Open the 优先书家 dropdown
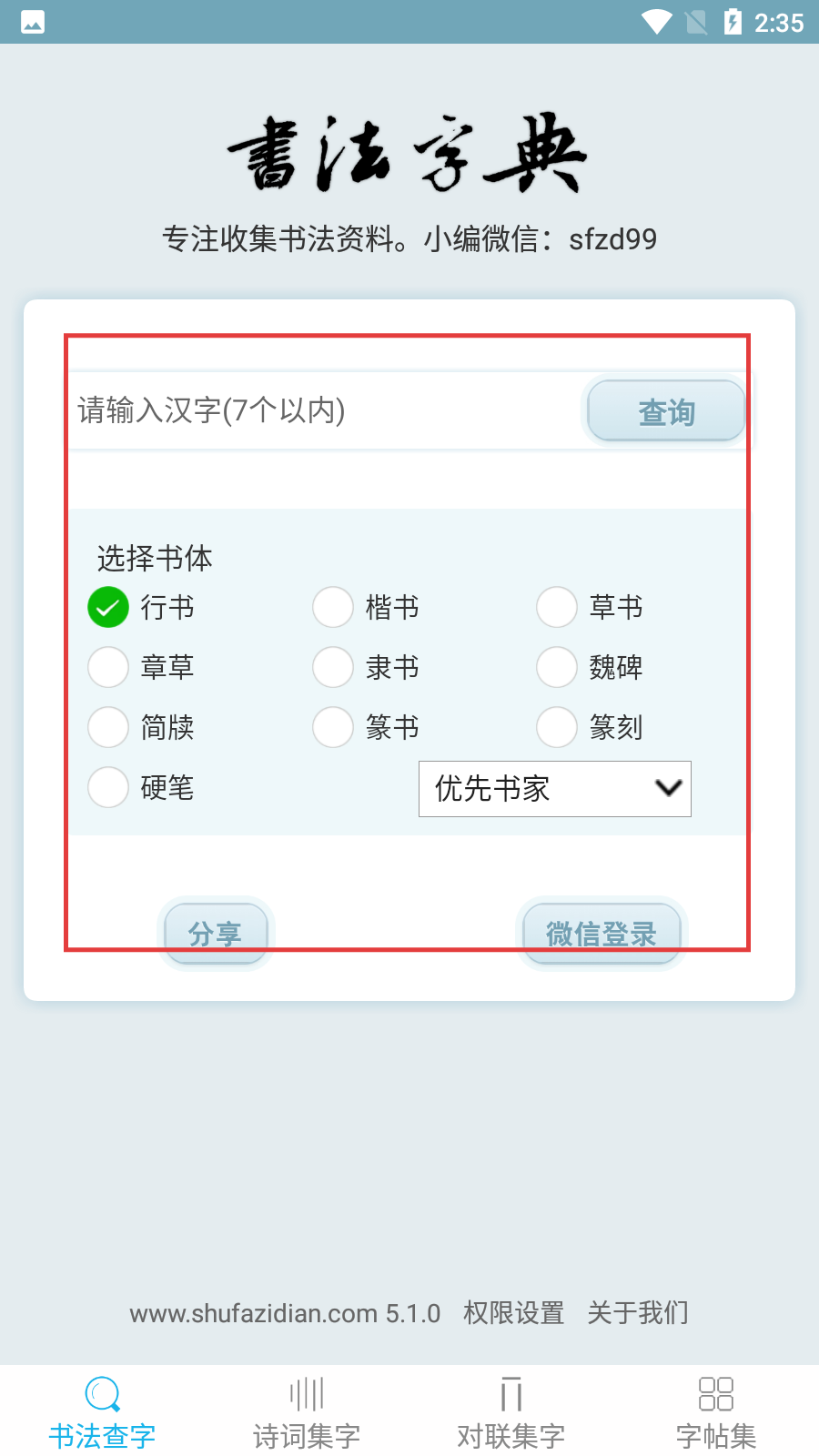Viewport: 819px width, 1456px height. click(x=554, y=789)
